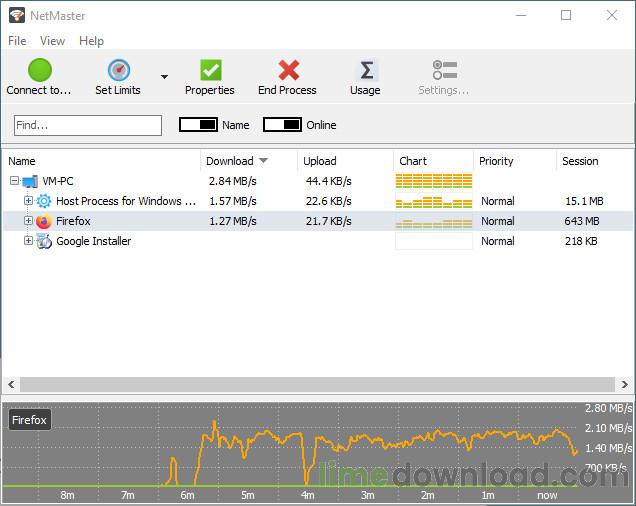Screen dimensions: 636x506
Task: Click the green Connect to... icon
Action: [x=39, y=71]
